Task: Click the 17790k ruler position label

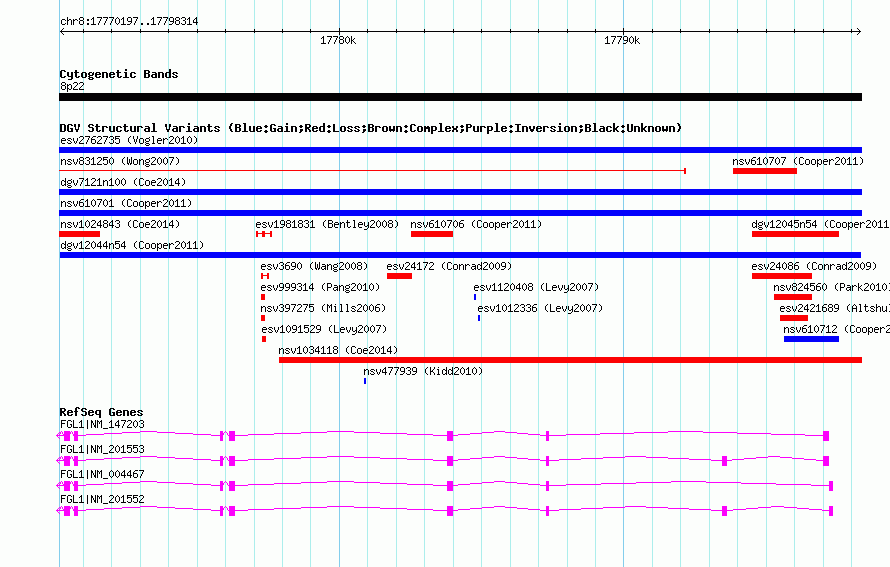Action: pos(622,40)
